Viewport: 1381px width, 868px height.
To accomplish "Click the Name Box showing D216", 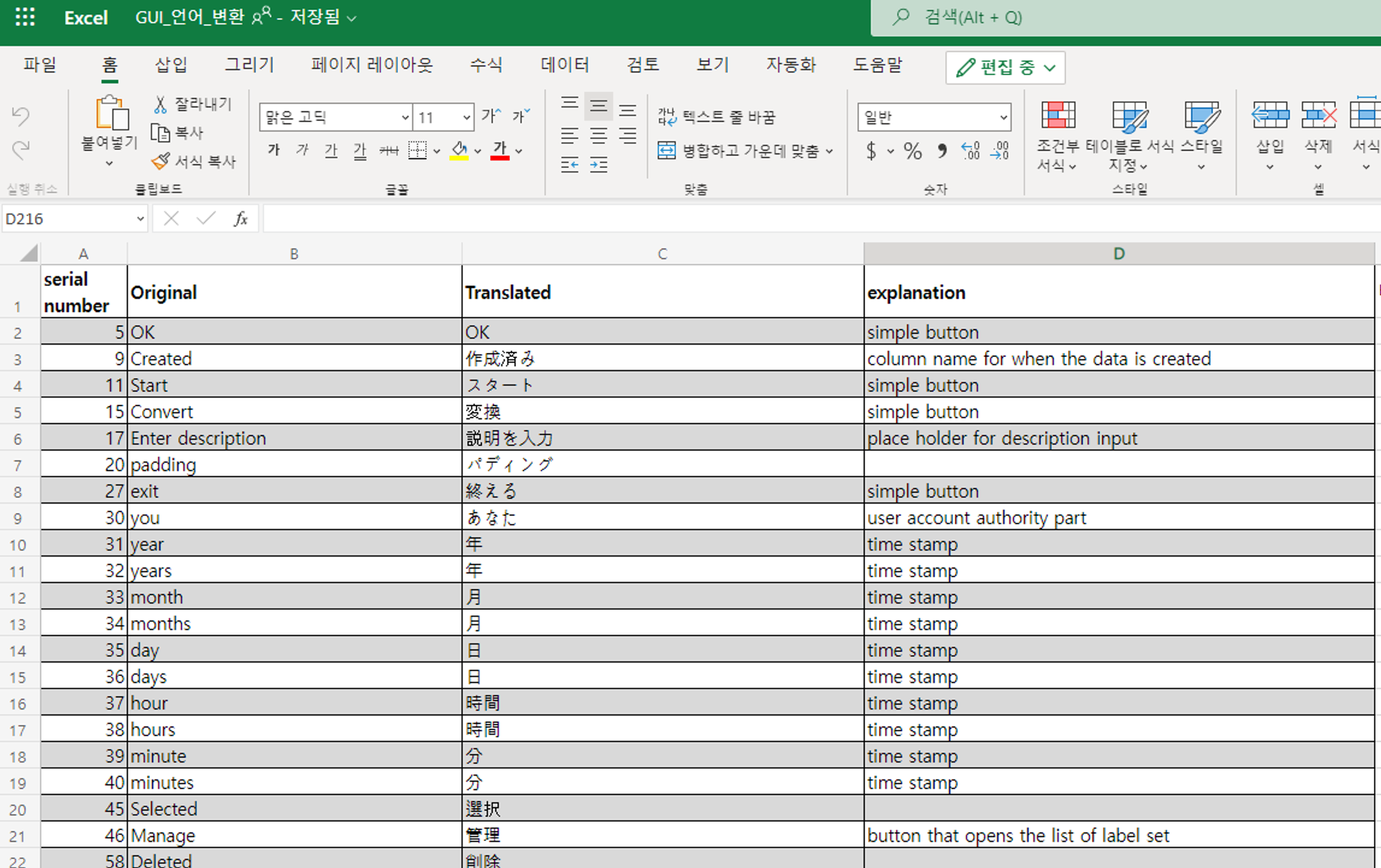I will pos(69,218).
